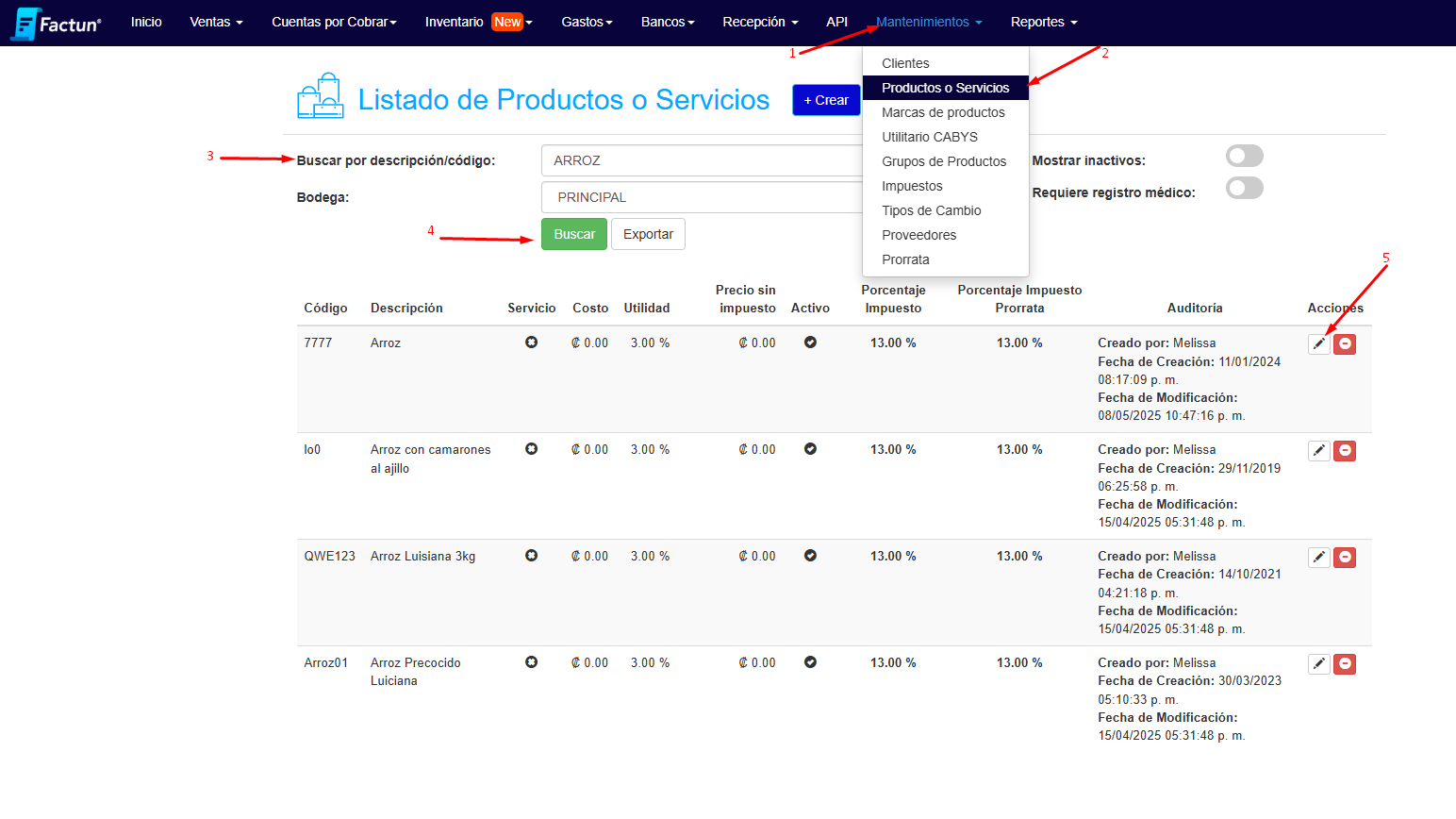Viewport: 1456px width, 819px height.
Task: Click the Código column header
Action: (325, 308)
